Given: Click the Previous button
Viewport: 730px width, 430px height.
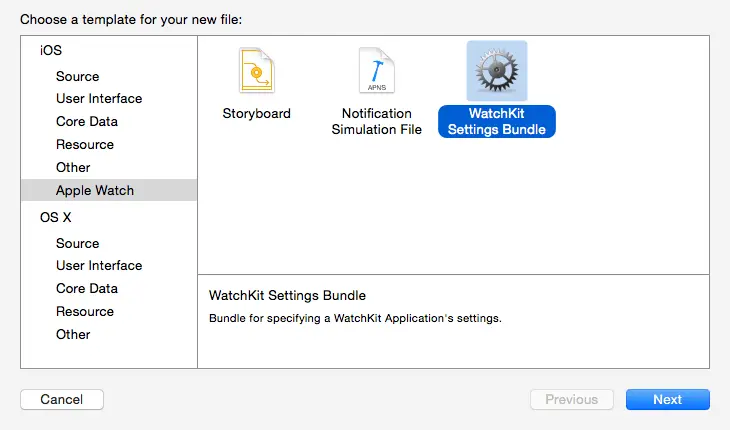Looking at the screenshot, I should [571, 400].
